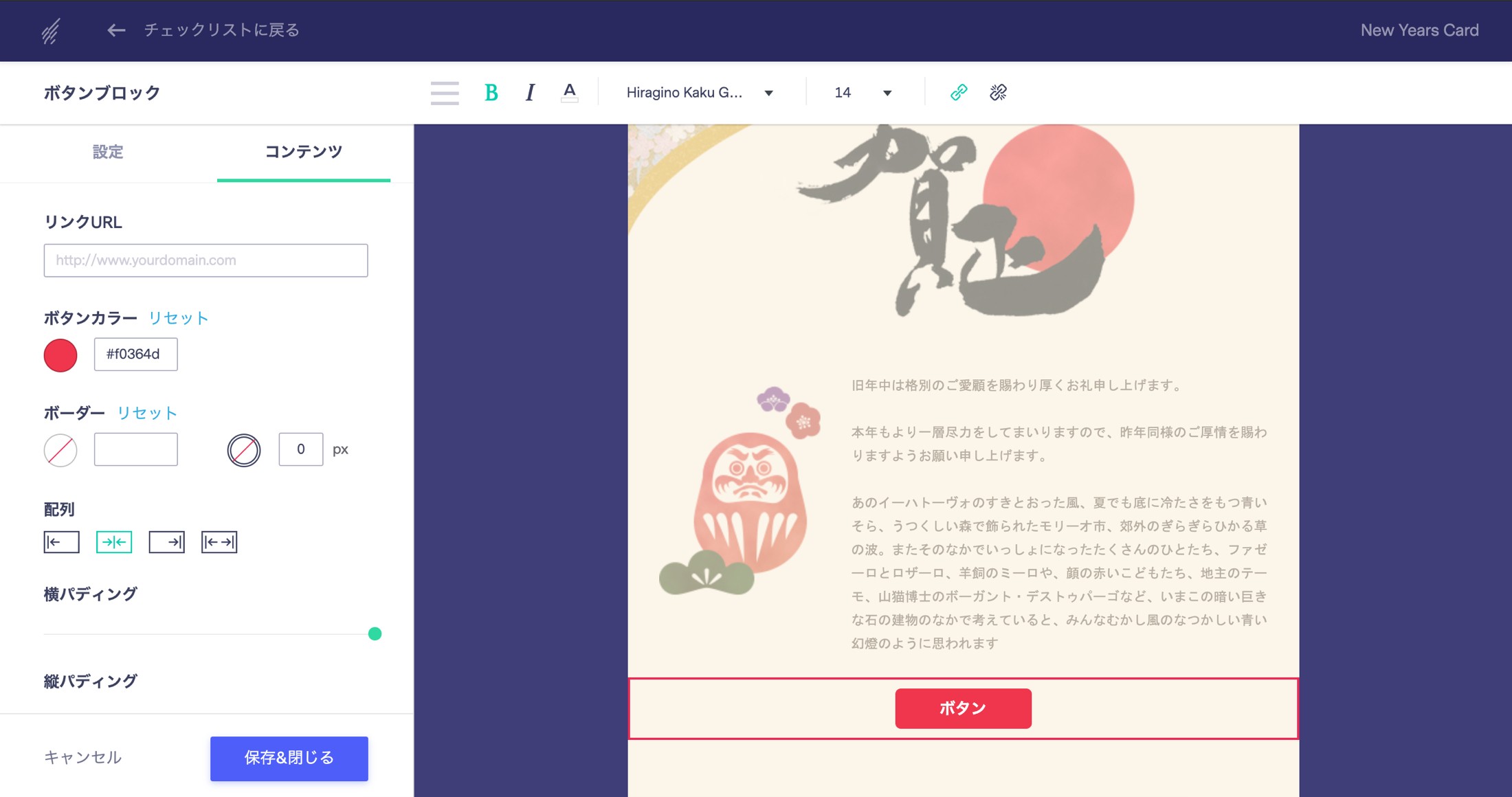Align button to the right
The width and height of the screenshot is (1512, 797).
pyautogui.click(x=167, y=542)
